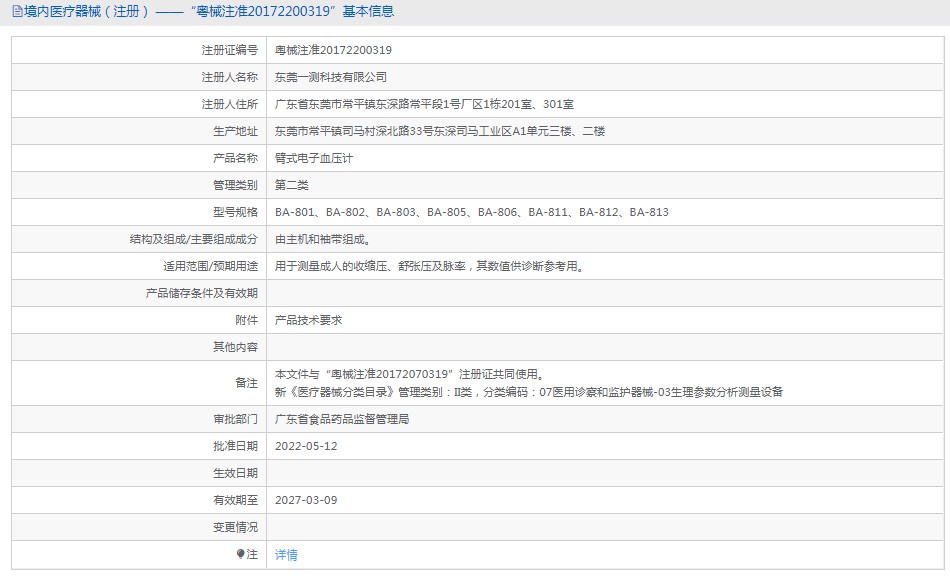
Task: Click the document icon beside the page title
Action: point(18,12)
